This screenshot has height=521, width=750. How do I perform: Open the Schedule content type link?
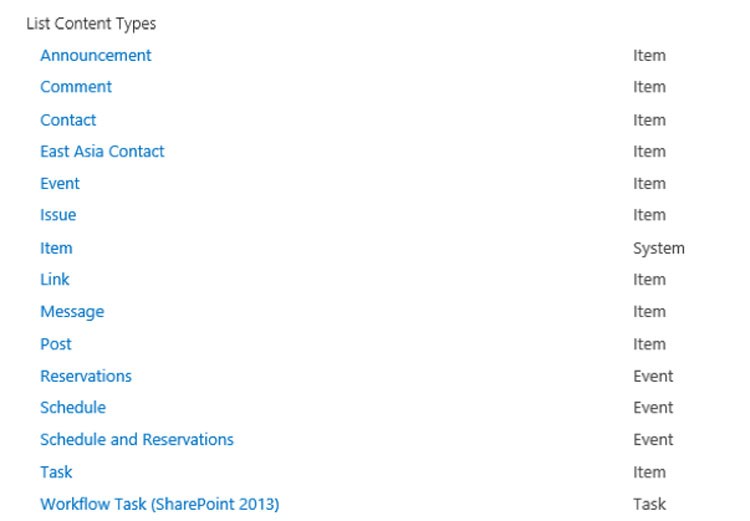click(73, 408)
